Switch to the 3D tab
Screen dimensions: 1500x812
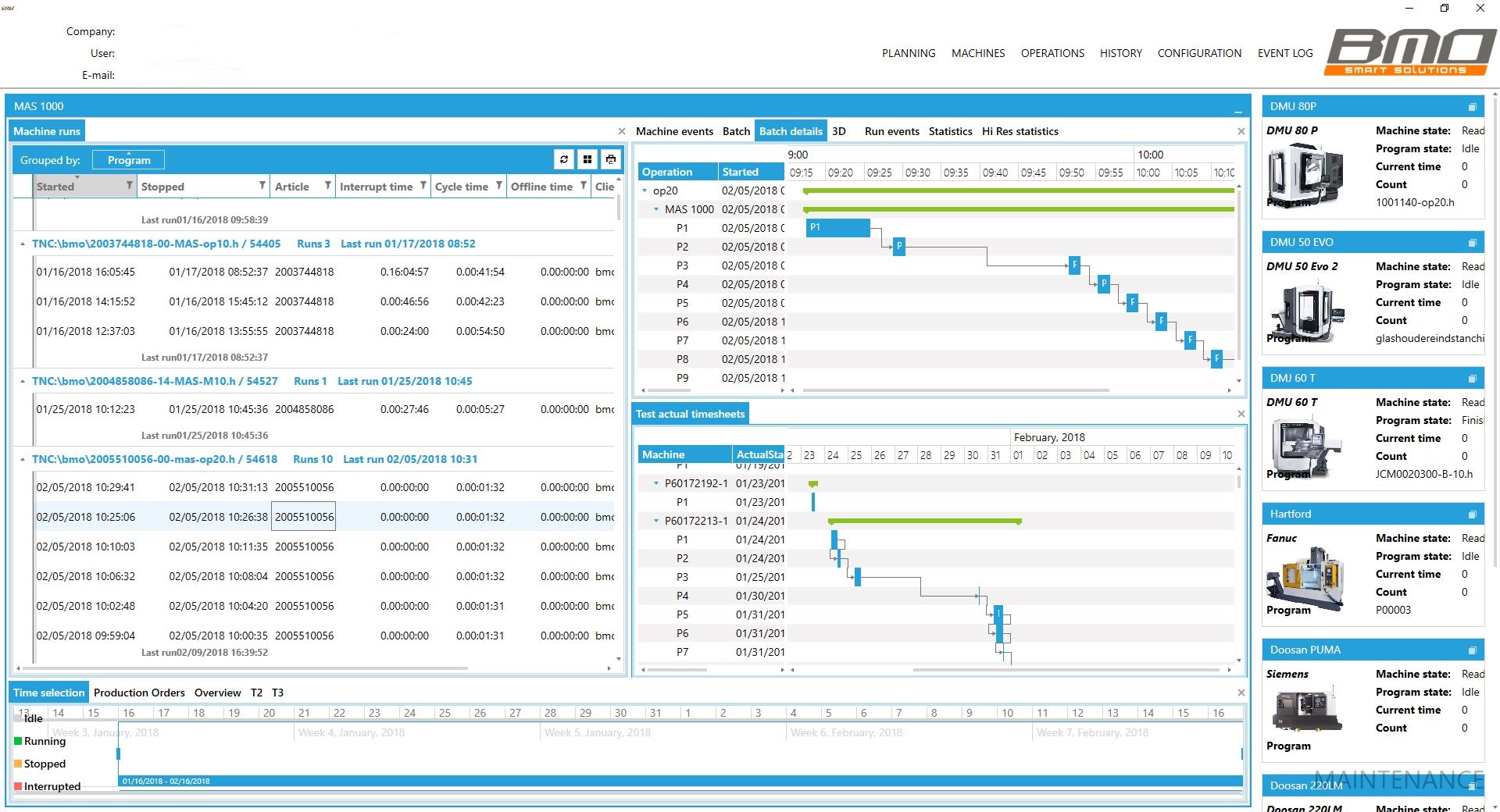tap(839, 131)
